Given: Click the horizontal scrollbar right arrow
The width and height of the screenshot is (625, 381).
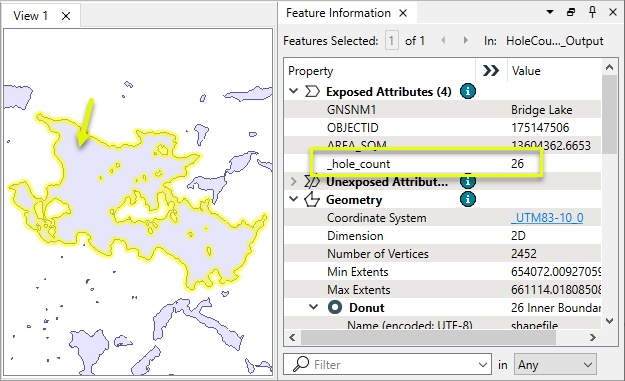Looking at the screenshot, I should pyautogui.click(x=592, y=338).
